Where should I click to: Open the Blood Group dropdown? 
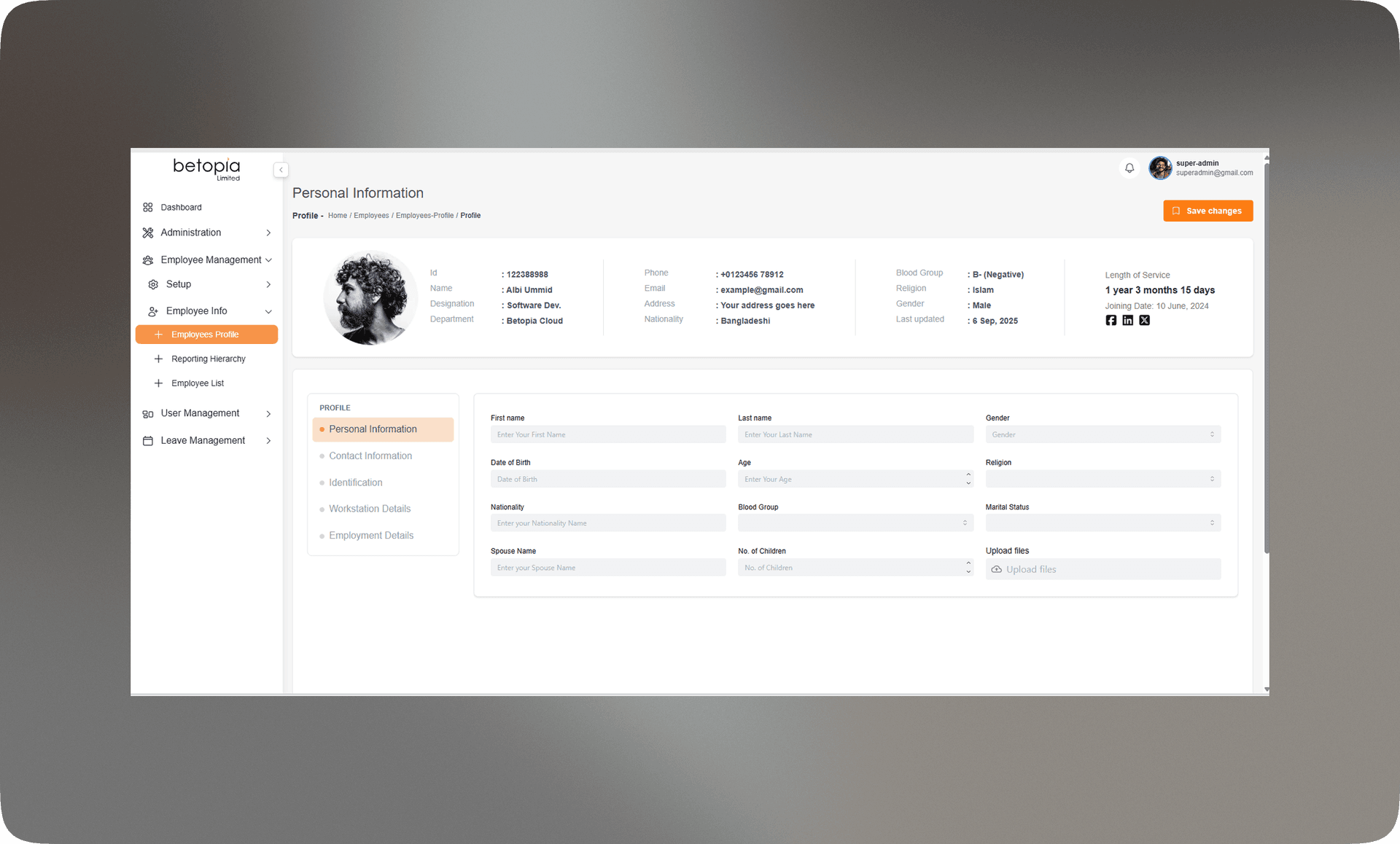pos(855,523)
